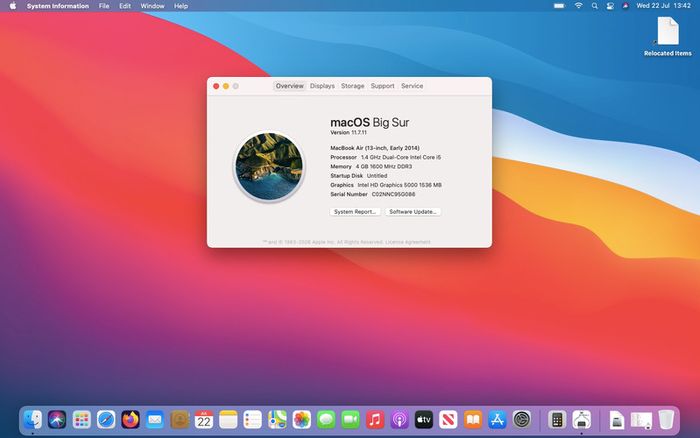Open the System Information application menu
This screenshot has width=700, height=438.
point(58,6)
